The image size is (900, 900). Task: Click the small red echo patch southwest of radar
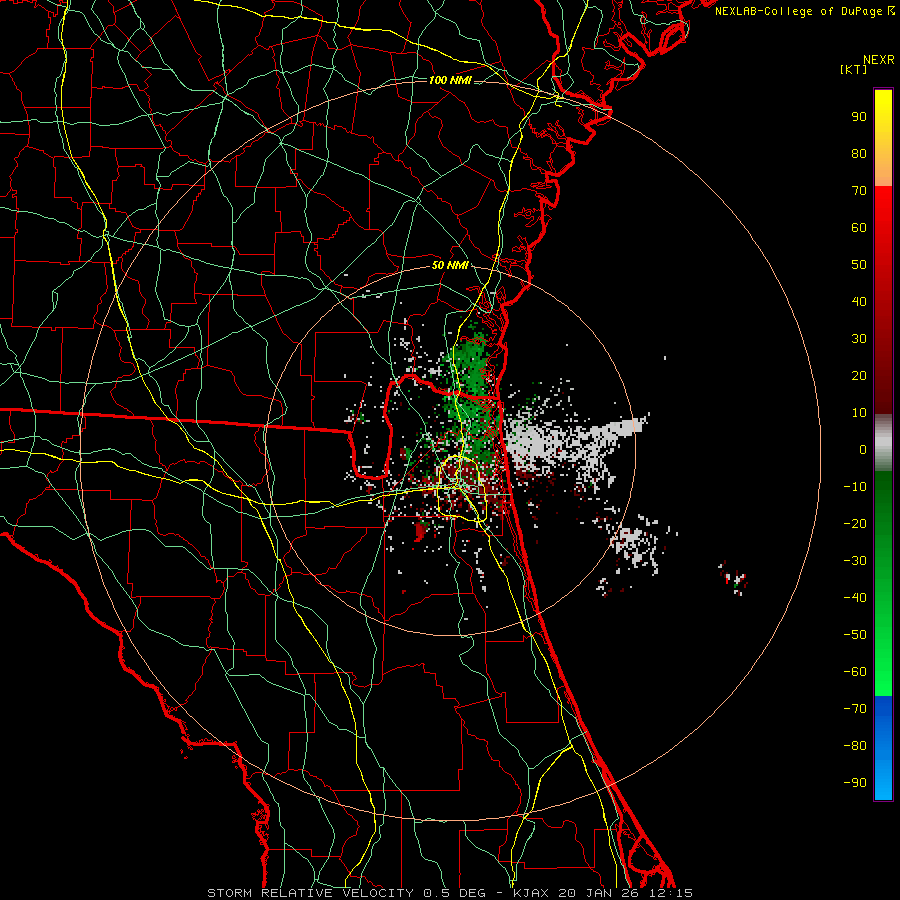[422, 531]
